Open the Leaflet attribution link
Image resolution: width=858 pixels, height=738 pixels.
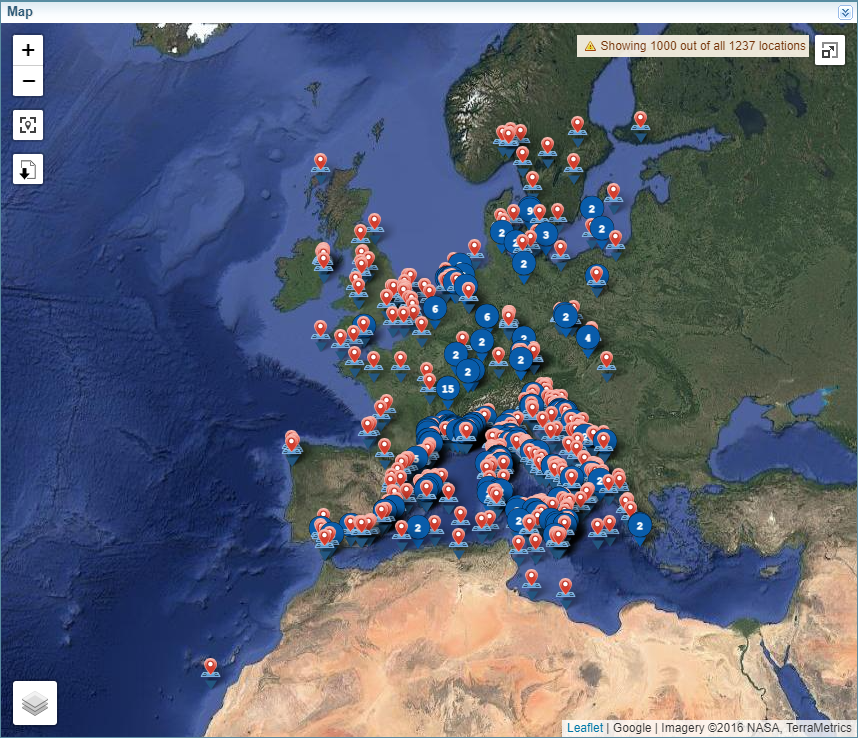click(584, 728)
